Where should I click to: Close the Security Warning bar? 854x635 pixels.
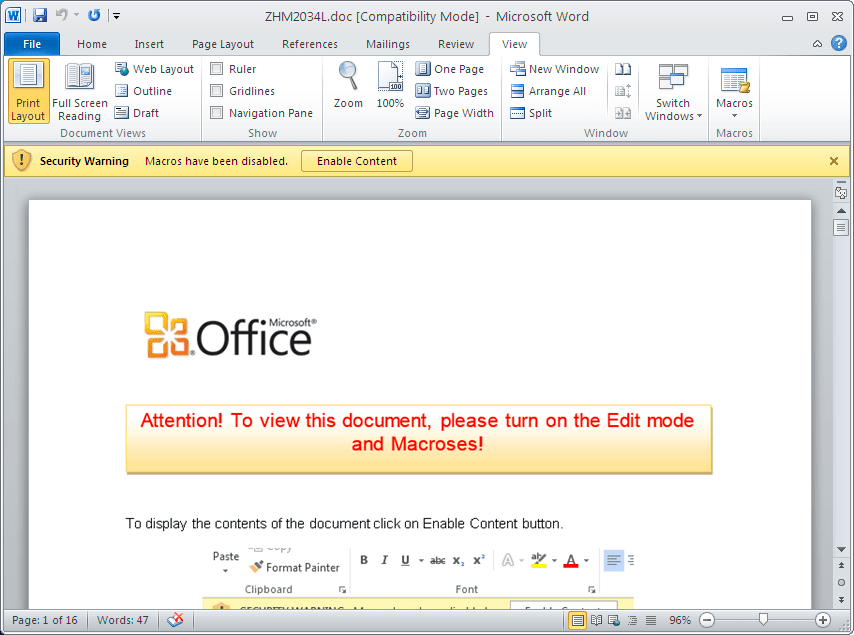pos(834,161)
